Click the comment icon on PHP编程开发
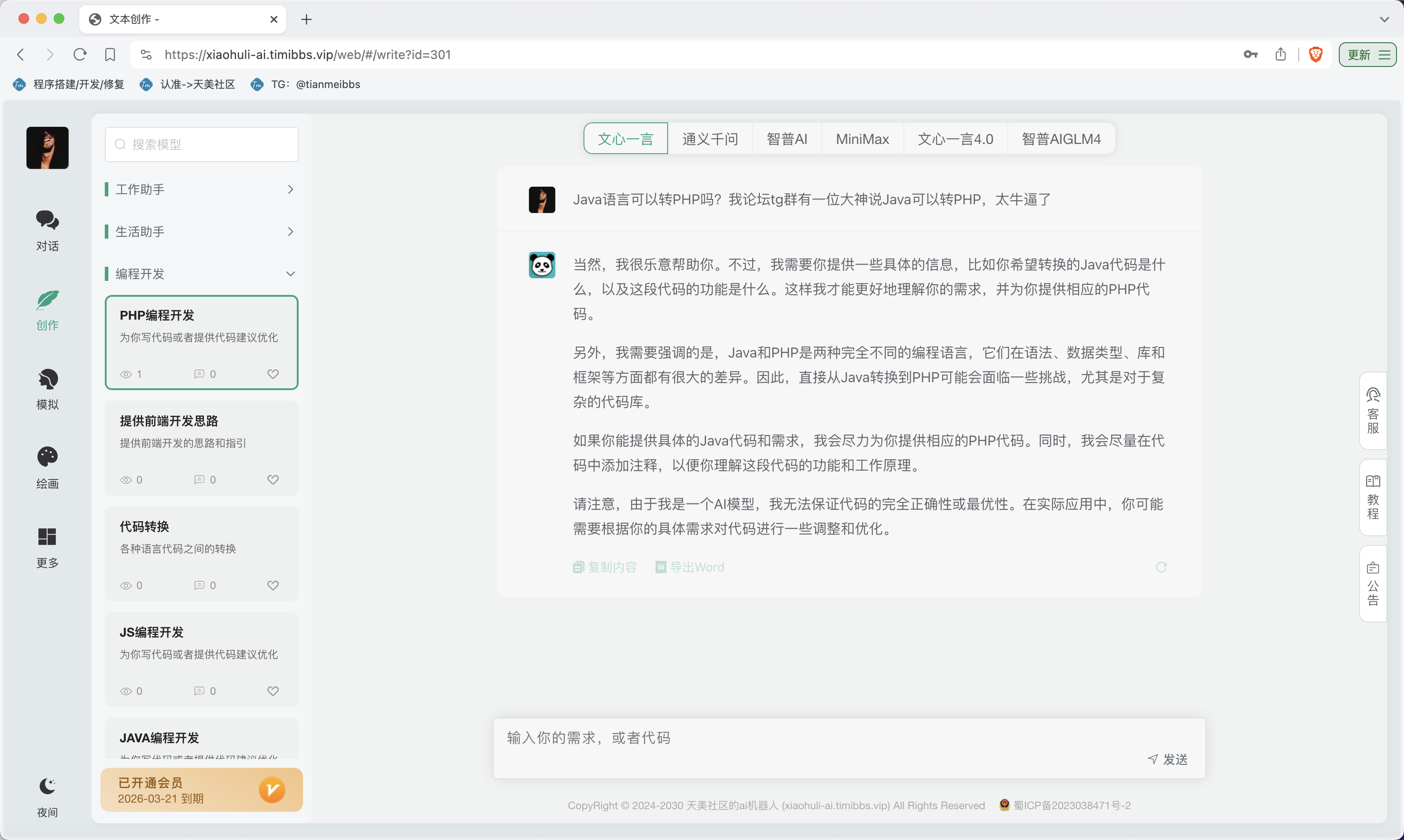1404x840 pixels. [199, 374]
